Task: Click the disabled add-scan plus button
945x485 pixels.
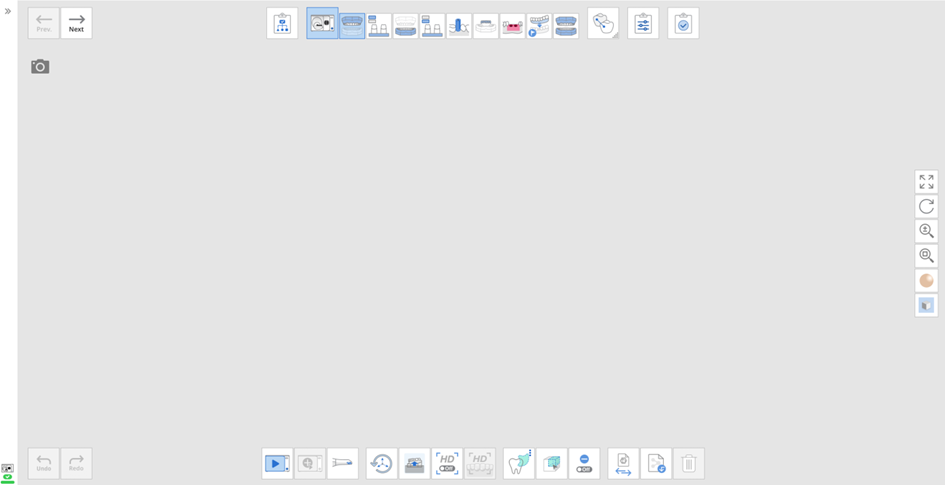Action: 310,463
